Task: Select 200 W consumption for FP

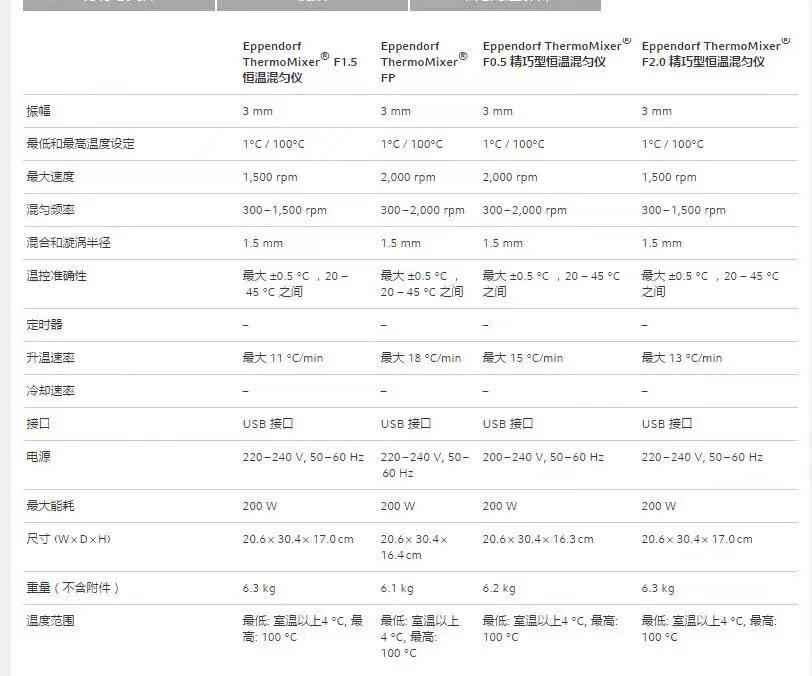Action: [x=398, y=506]
